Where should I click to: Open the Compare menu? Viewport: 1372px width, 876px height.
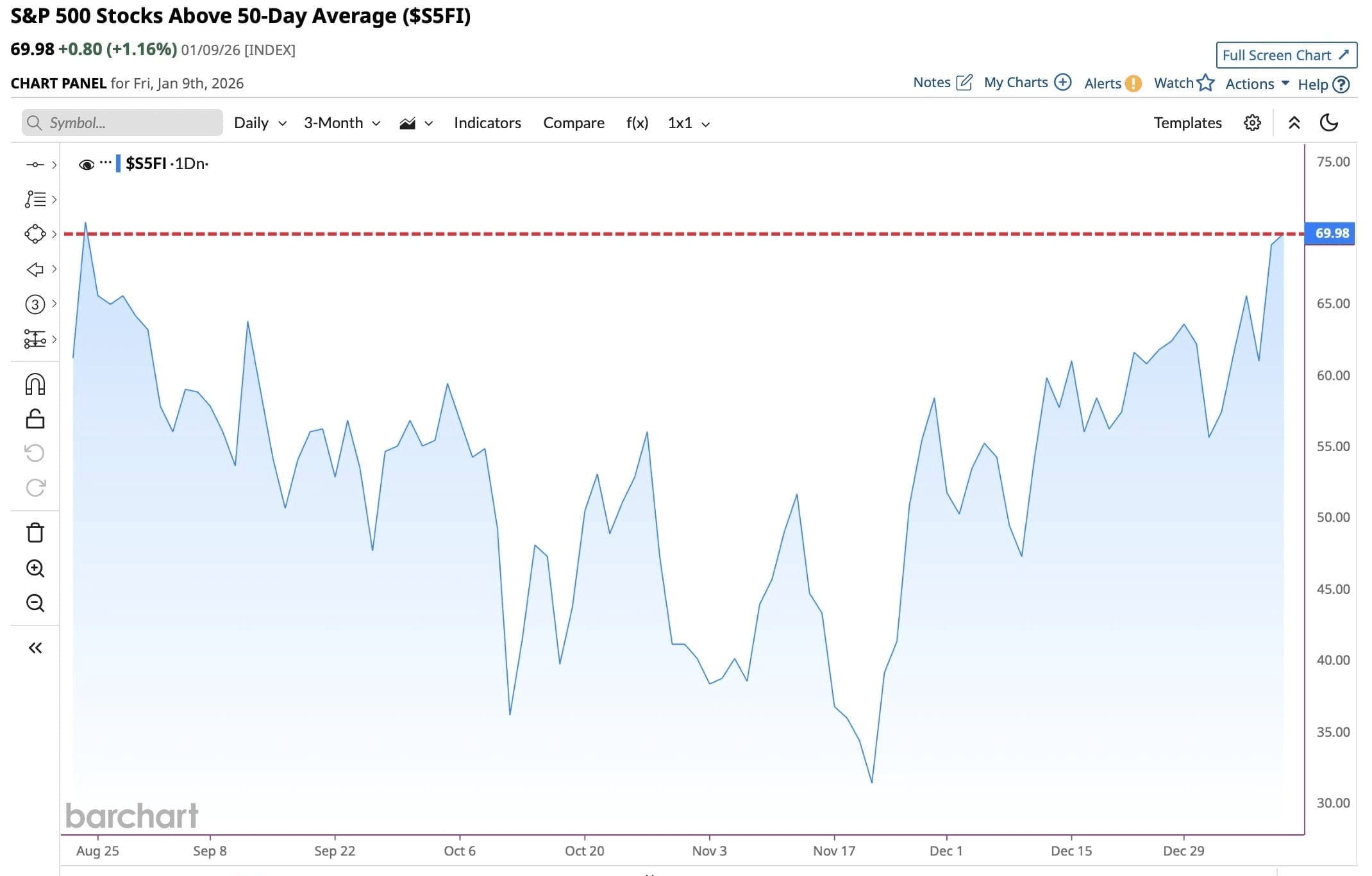point(573,123)
